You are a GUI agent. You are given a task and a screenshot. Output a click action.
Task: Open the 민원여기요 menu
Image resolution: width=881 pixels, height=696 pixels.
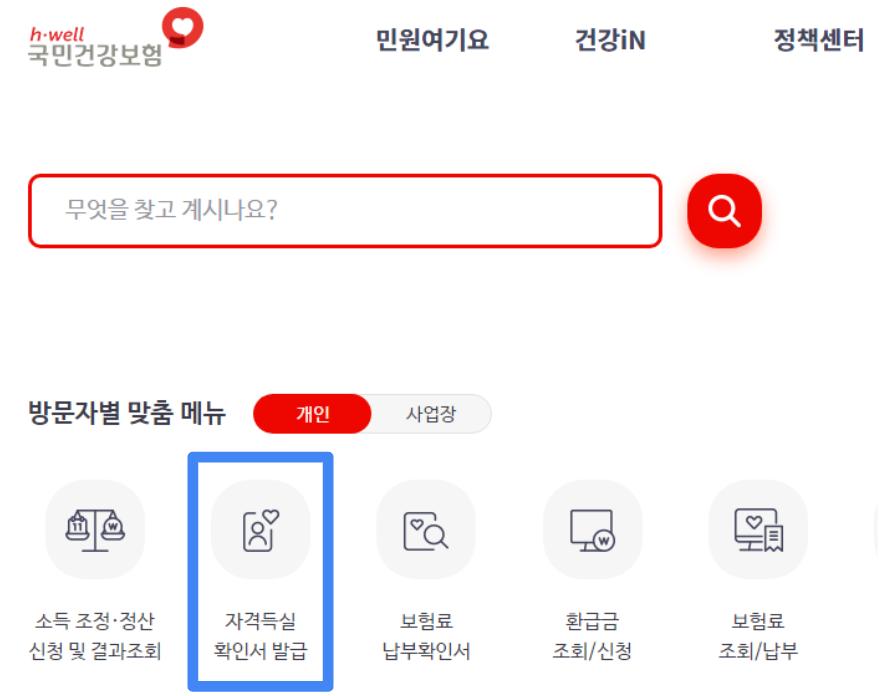tap(432, 40)
